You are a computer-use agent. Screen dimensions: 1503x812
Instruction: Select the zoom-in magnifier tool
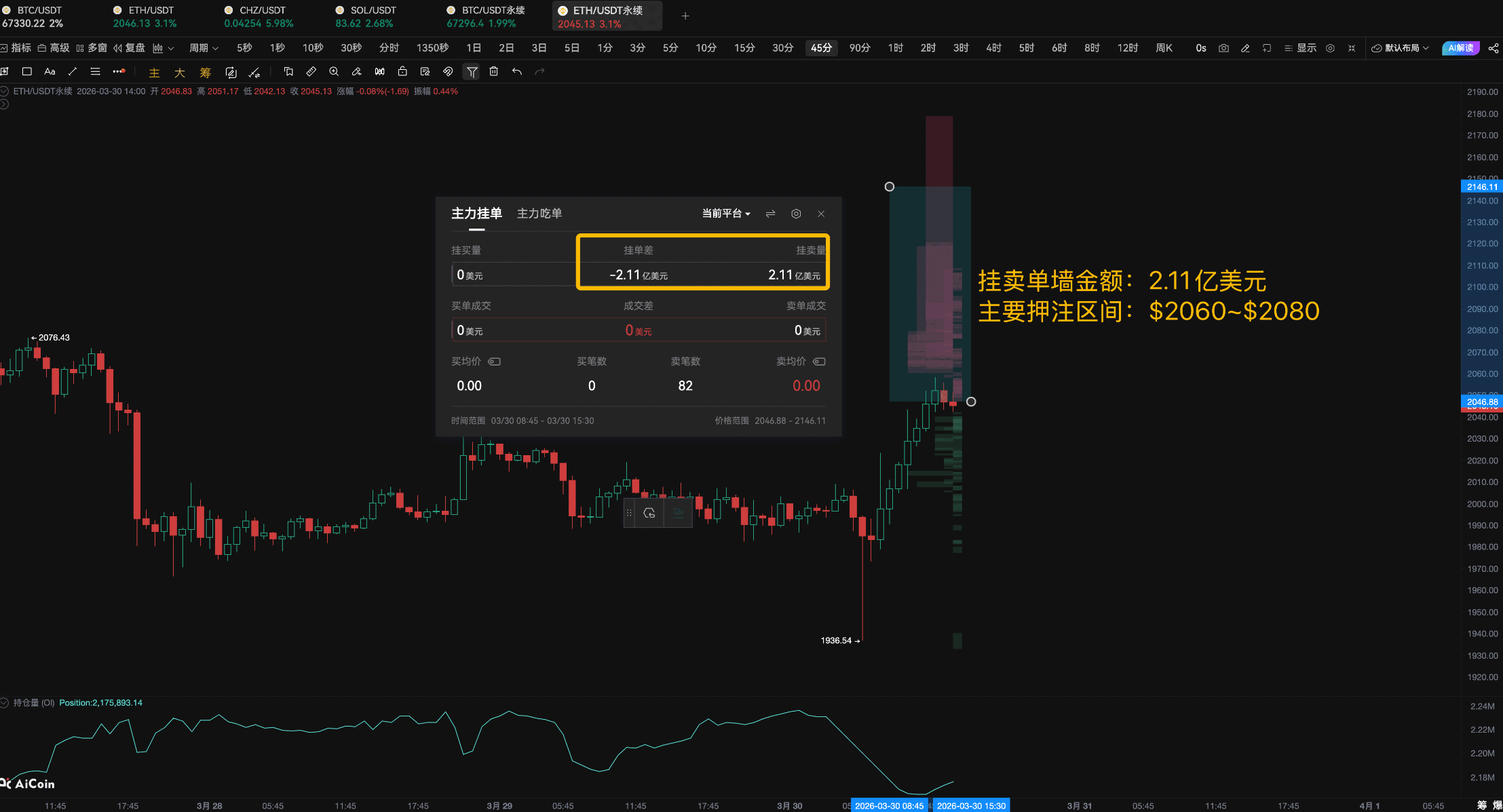tap(334, 71)
